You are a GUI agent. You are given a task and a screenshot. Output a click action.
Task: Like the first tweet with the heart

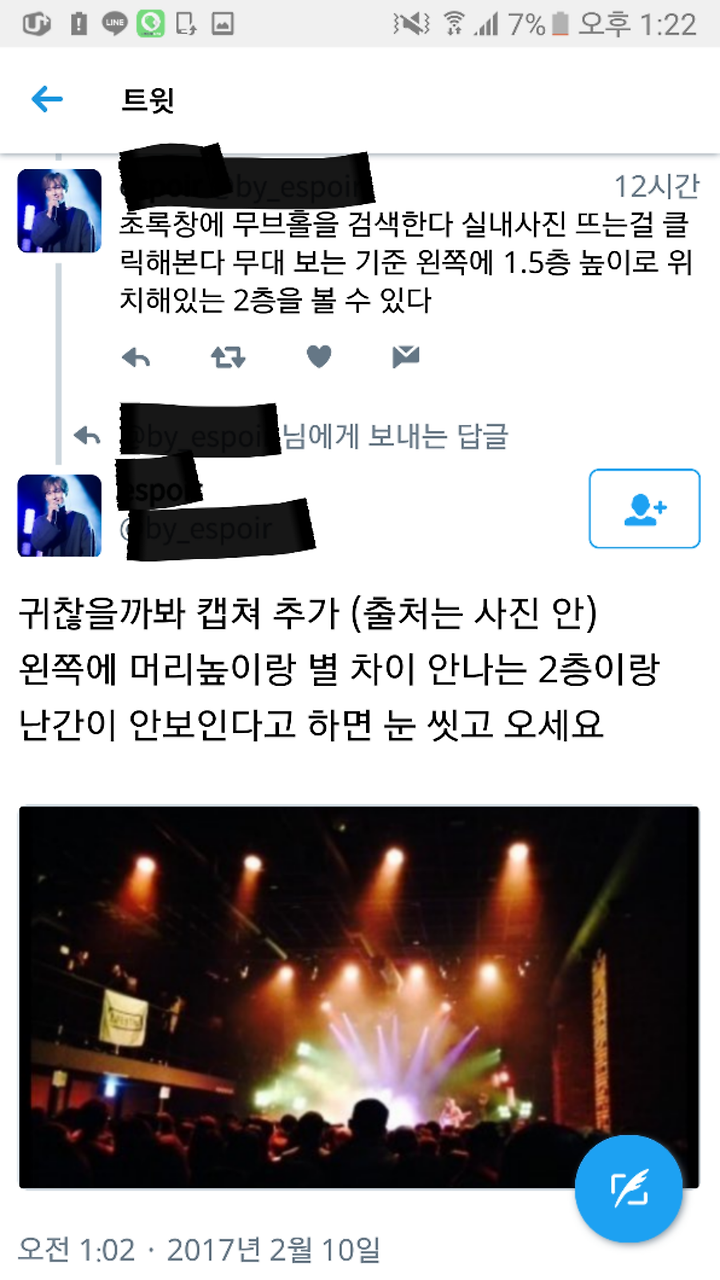318,356
